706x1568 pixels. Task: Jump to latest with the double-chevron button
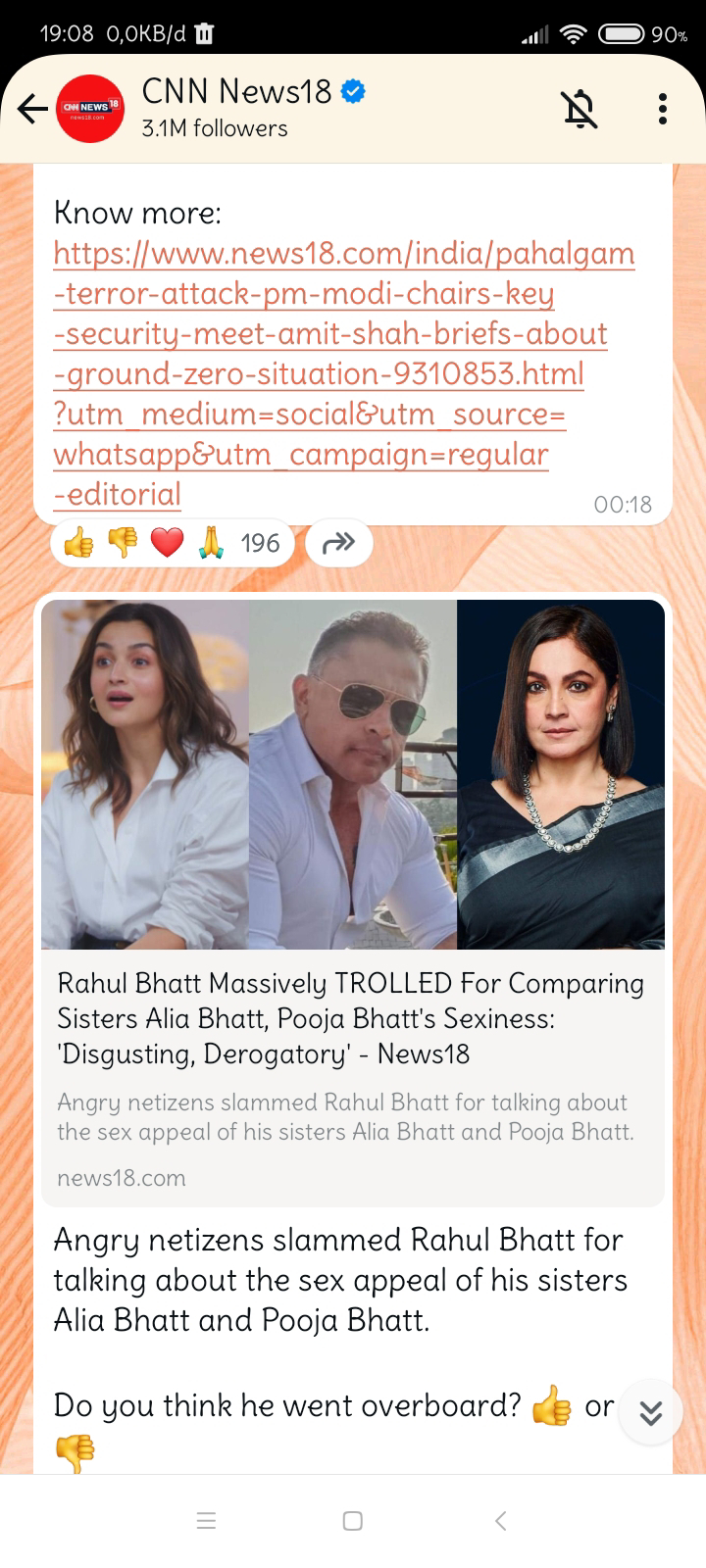click(651, 1412)
